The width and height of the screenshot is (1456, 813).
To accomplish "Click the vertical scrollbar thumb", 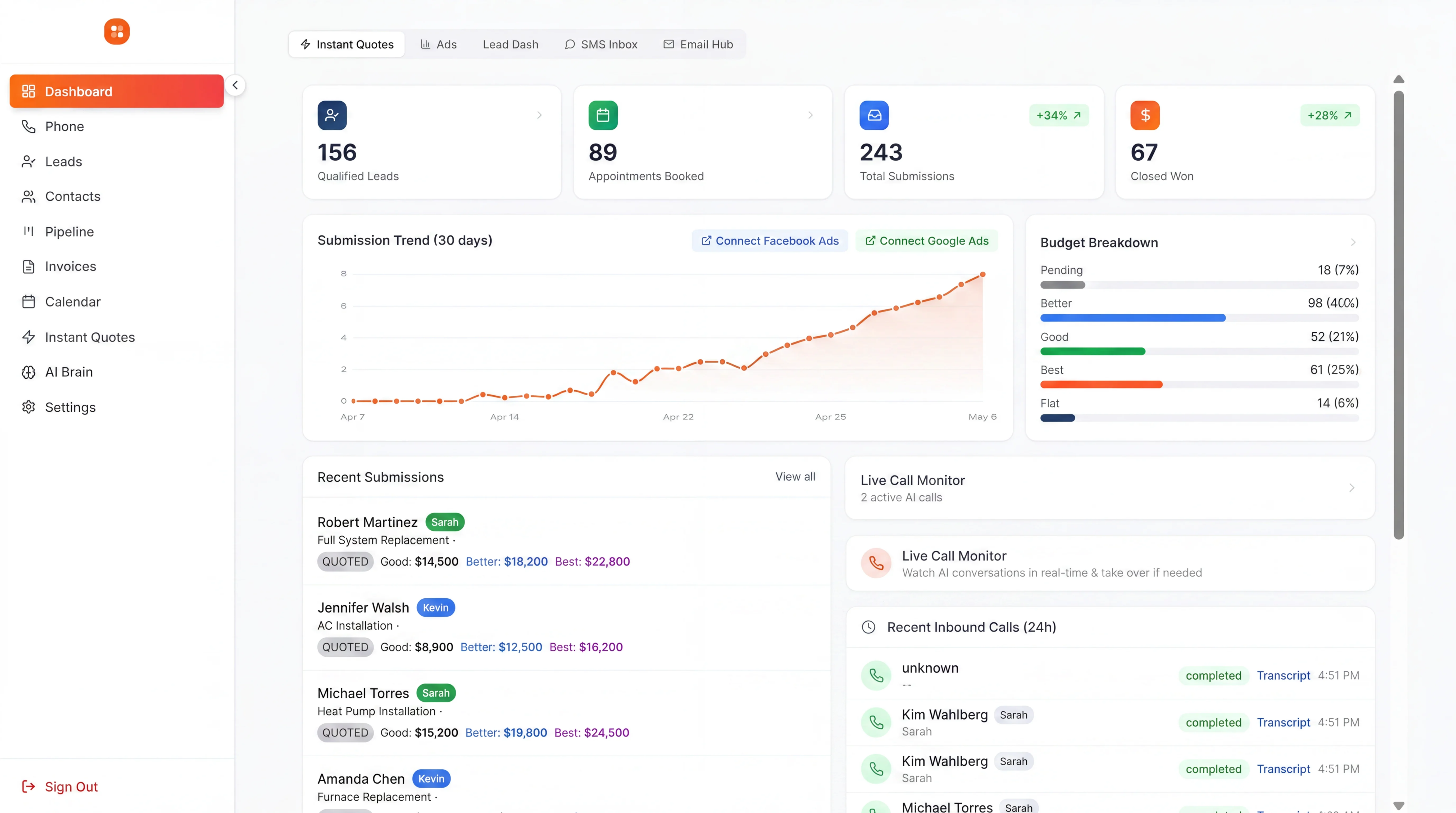I will tap(1399, 315).
